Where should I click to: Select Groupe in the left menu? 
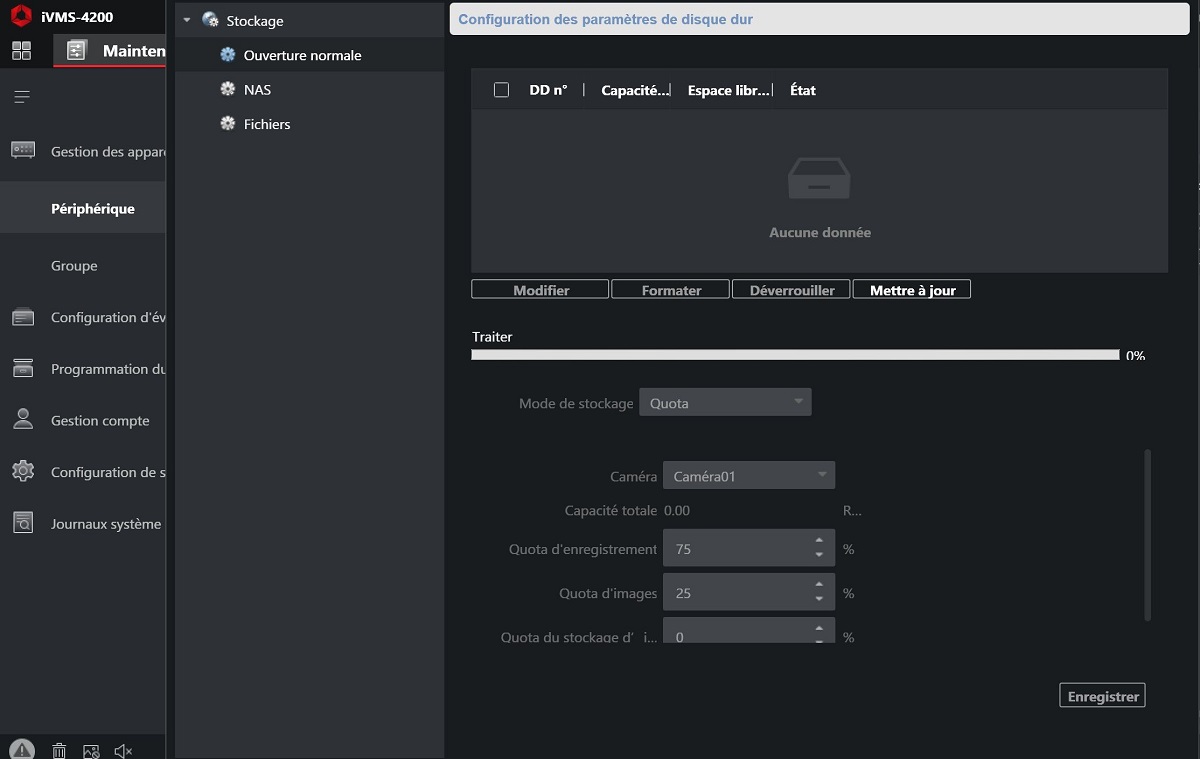75,266
